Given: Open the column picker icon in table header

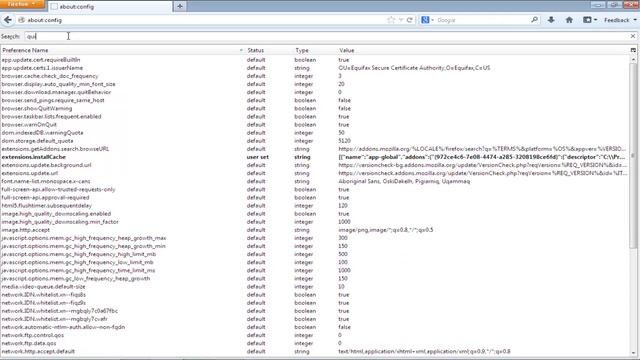Looking at the screenshot, I should (x=633, y=50).
